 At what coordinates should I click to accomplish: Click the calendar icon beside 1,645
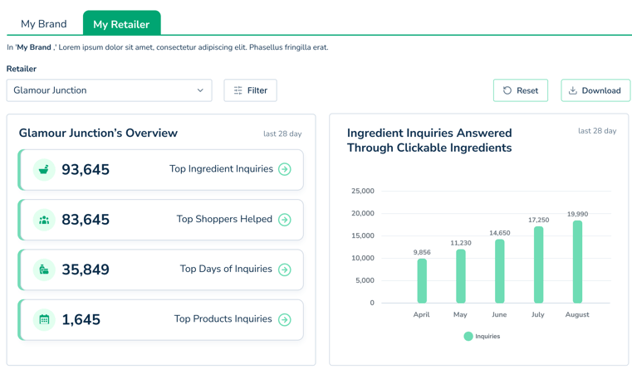(44, 320)
